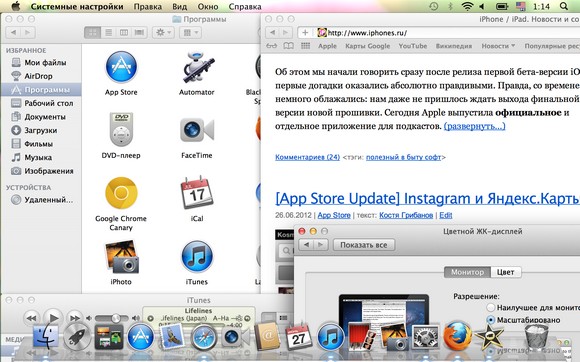580x362 pixels.
Task: Open the Окно menu
Action: (208, 7)
